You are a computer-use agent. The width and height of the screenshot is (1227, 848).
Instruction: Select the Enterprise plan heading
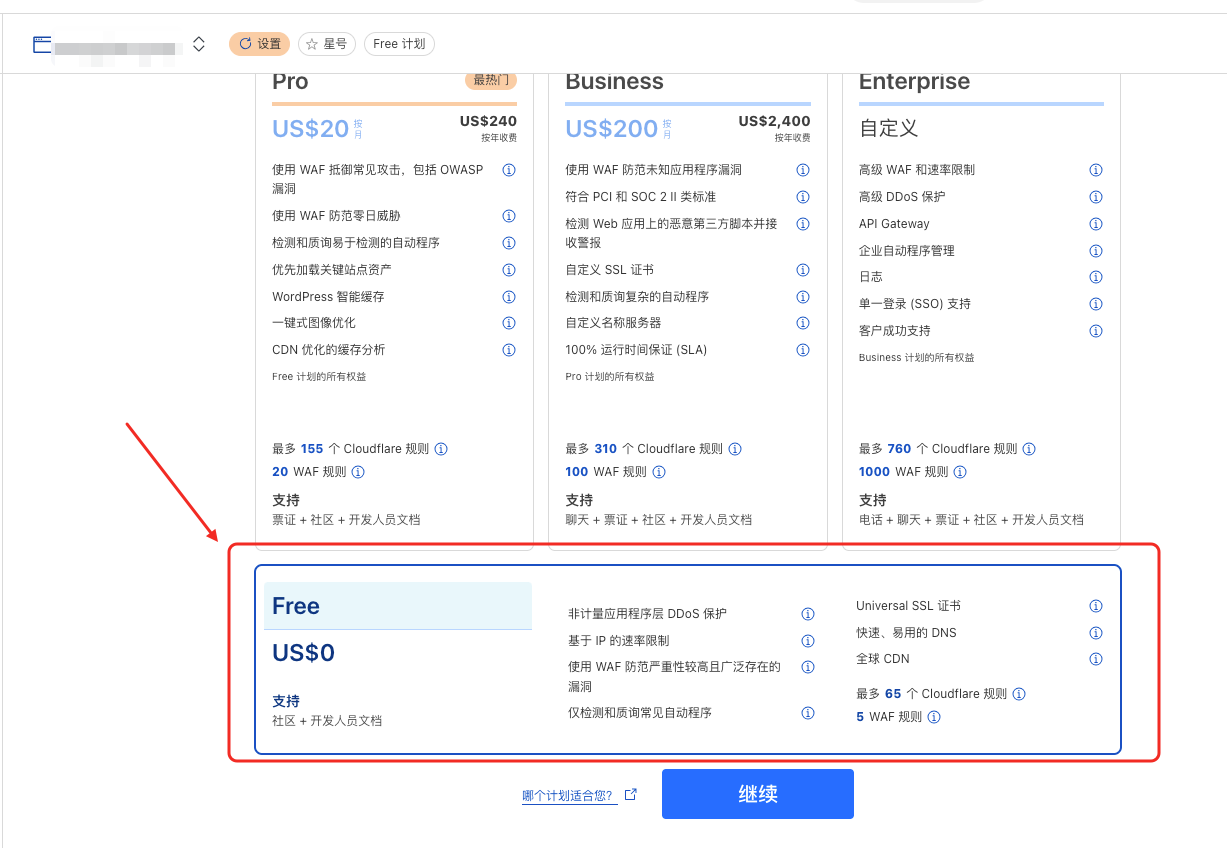coord(914,82)
